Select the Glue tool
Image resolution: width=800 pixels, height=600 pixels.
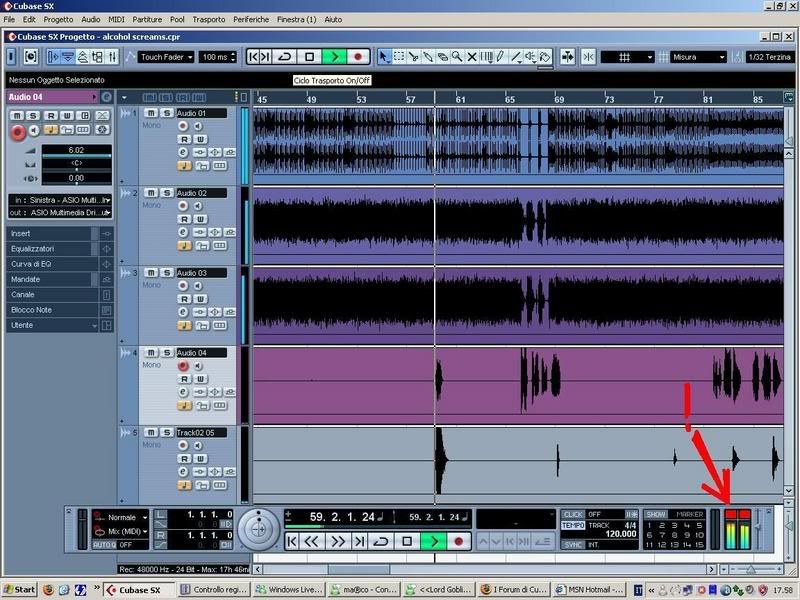point(428,57)
